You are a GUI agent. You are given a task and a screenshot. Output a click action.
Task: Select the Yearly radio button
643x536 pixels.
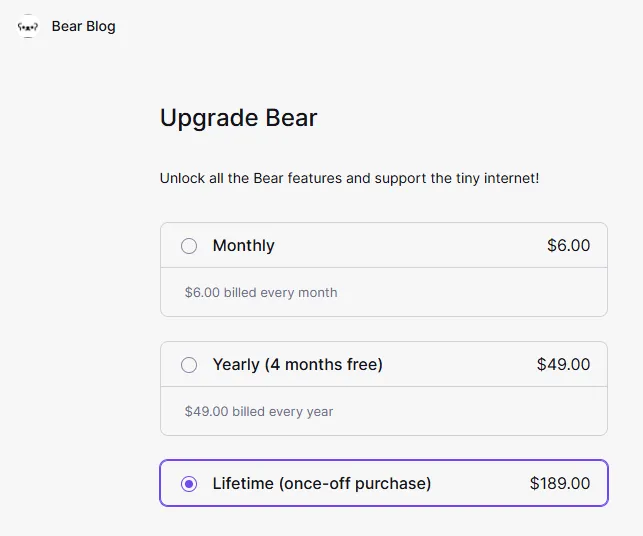(x=189, y=365)
